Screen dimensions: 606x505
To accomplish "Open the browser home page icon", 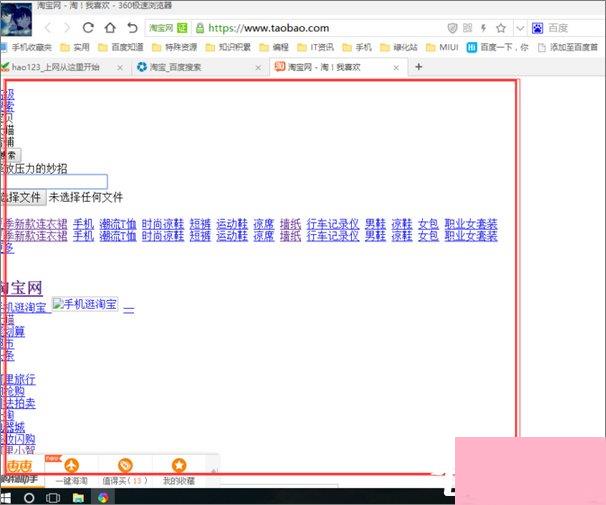I will [110, 27].
